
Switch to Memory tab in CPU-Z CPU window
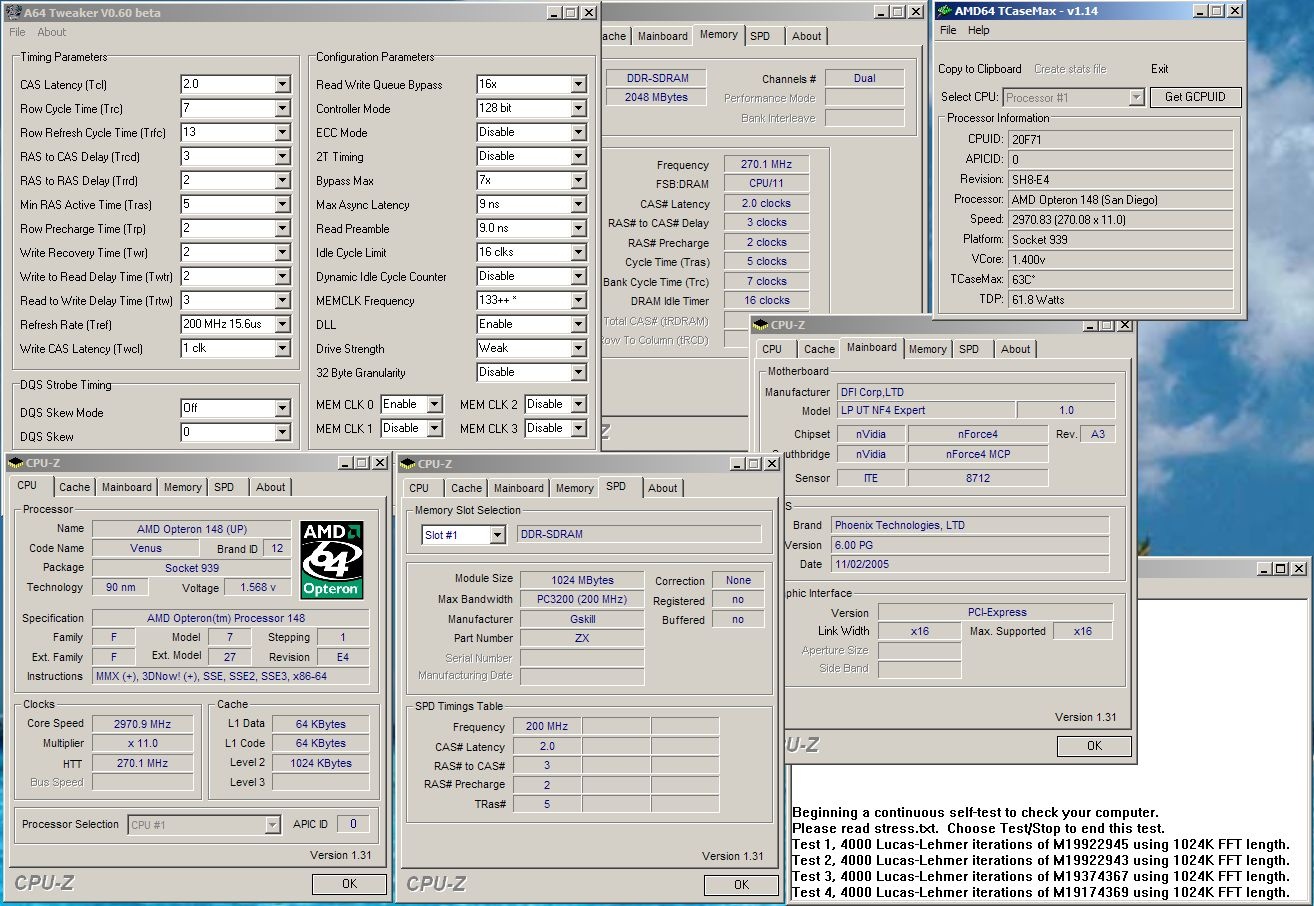(183, 487)
